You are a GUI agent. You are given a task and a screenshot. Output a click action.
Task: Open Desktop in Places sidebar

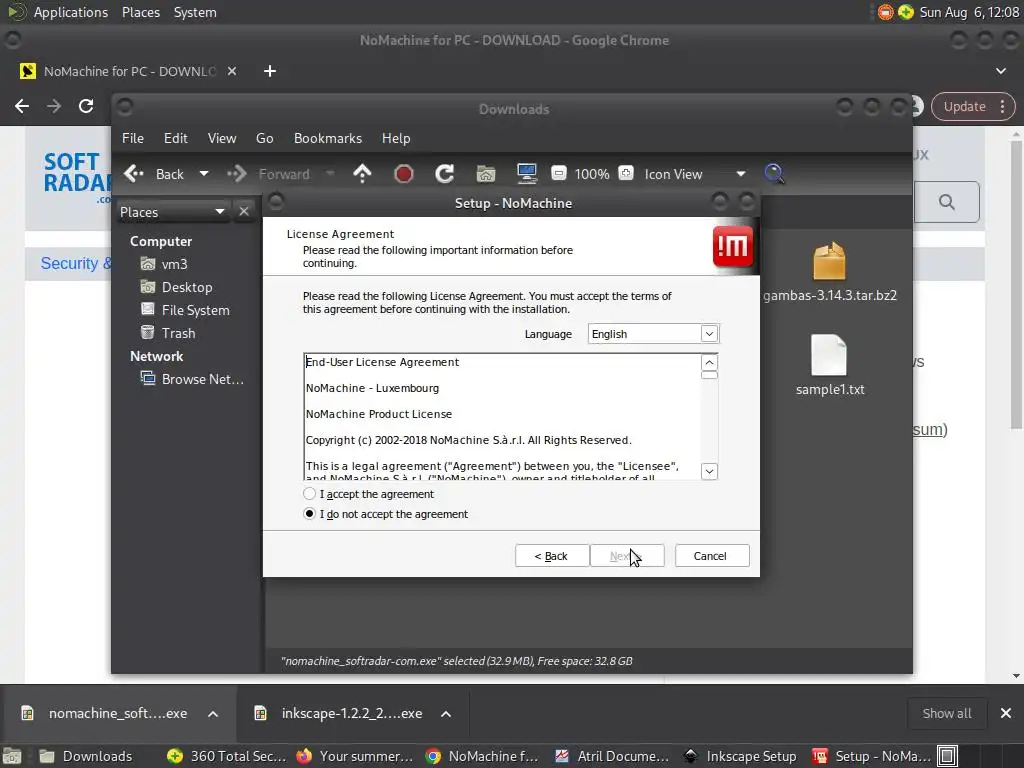tap(177, 287)
